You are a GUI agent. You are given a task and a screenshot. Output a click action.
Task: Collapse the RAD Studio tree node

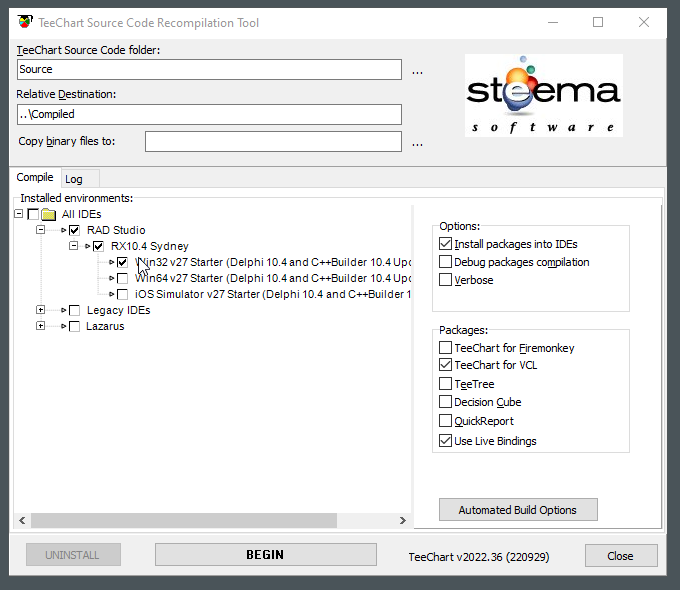[40, 229]
